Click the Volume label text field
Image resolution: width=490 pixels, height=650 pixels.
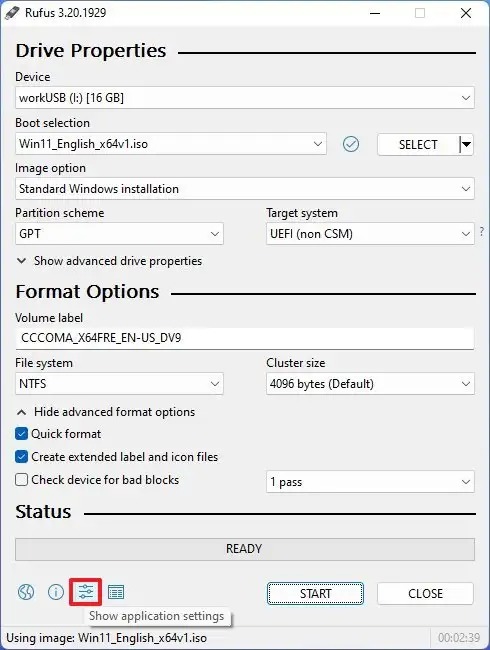coord(245,338)
